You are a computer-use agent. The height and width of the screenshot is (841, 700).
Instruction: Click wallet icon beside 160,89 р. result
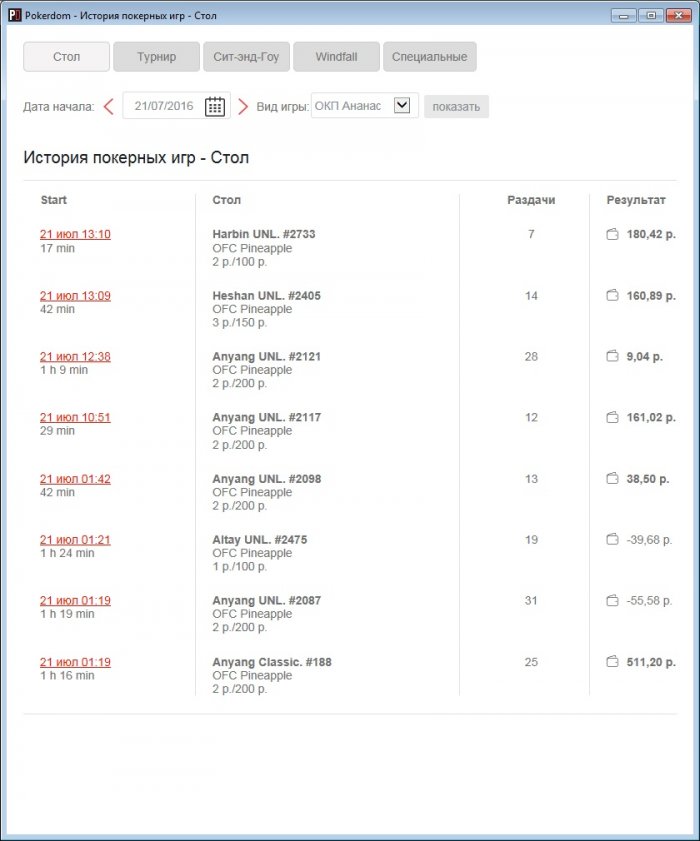(612, 296)
